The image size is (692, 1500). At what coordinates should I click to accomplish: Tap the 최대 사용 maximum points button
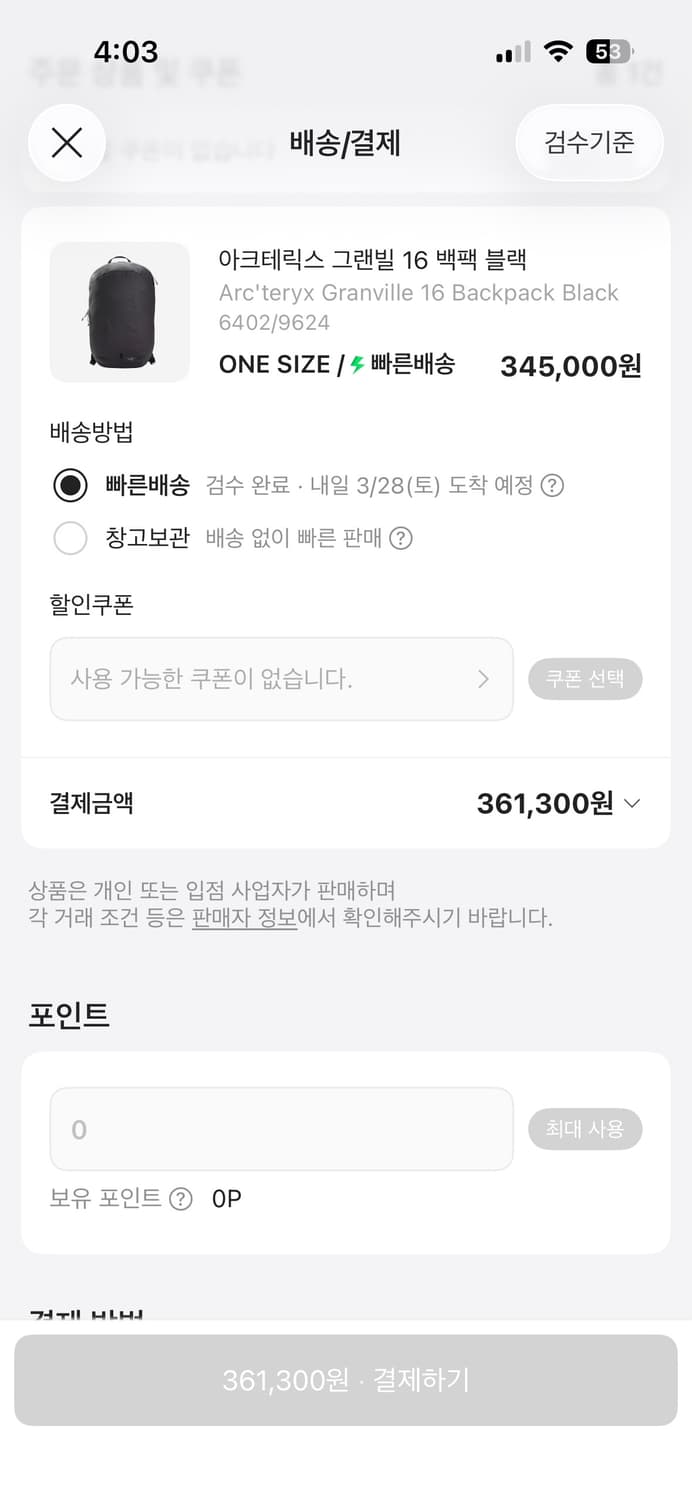pos(586,1128)
